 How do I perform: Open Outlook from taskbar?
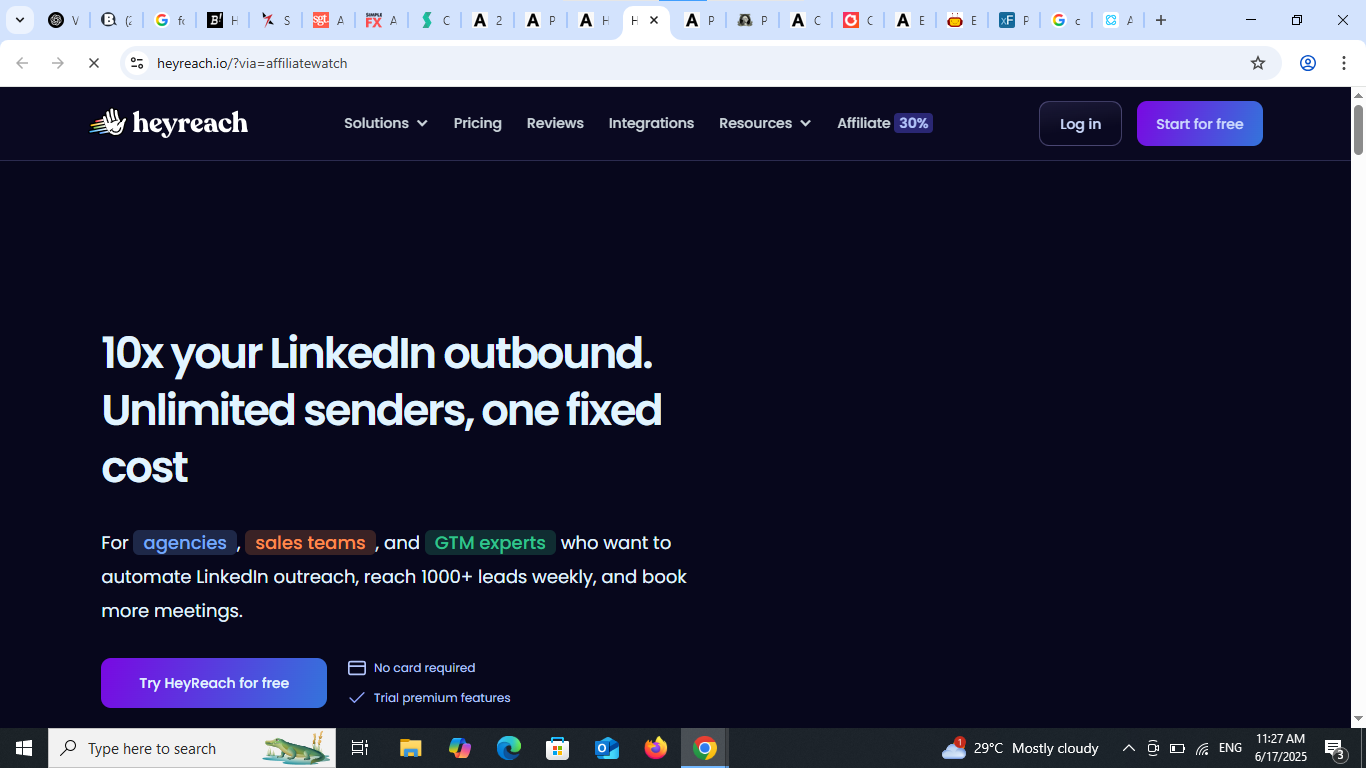click(607, 748)
